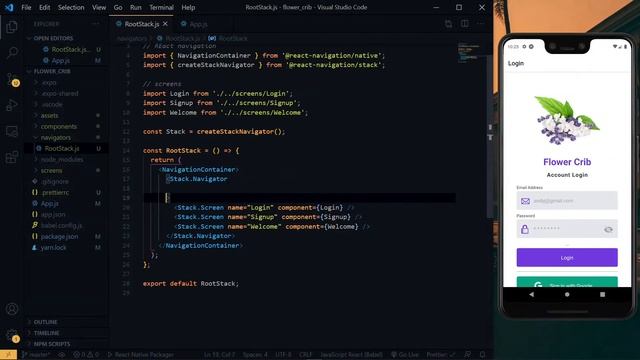Collapse the Open Editors section
Image resolution: width=640 pixels, height=360 pixels.
(53, 38)
